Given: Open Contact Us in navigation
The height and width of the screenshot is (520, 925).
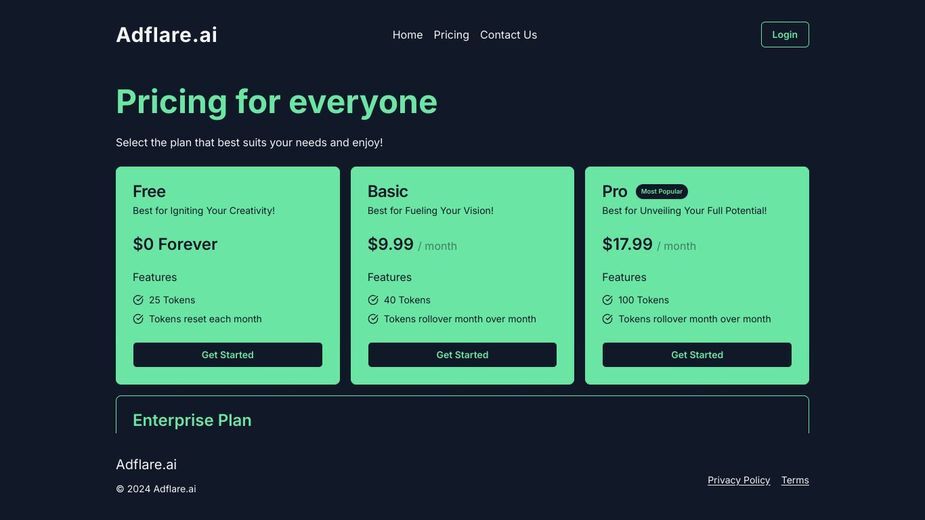Looking at the screenshot, I should coord(509,35).
